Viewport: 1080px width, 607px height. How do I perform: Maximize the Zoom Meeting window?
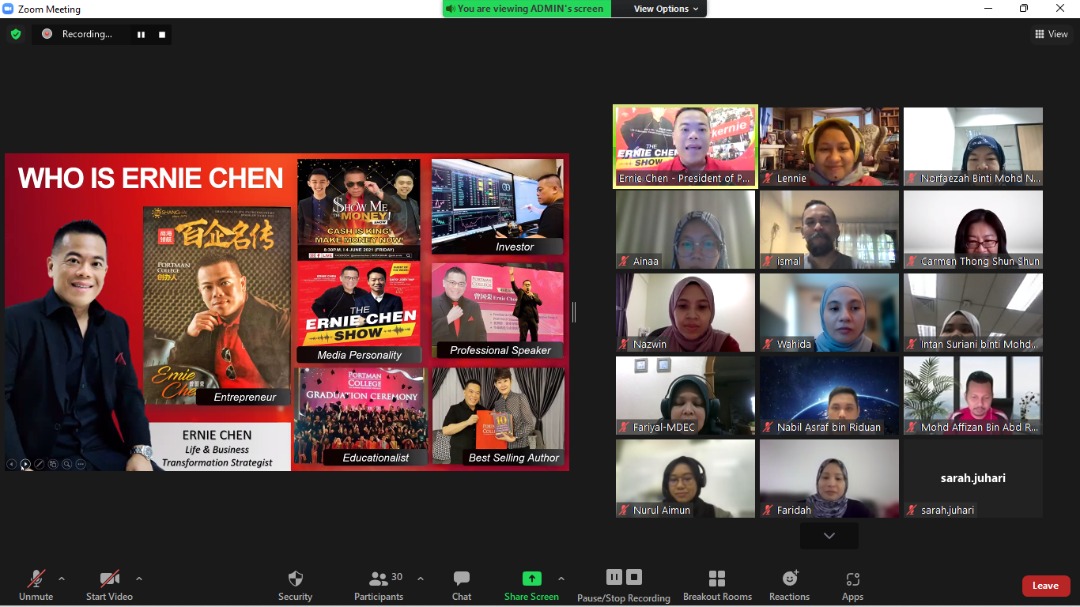[1024, 8]
